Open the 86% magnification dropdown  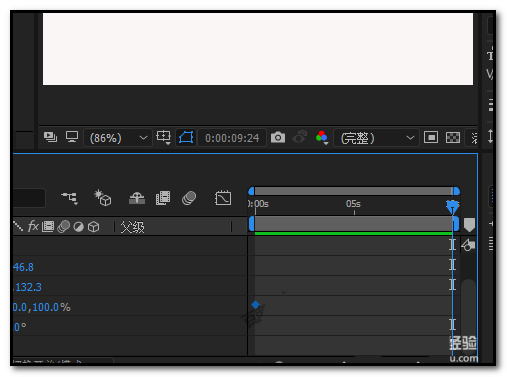tap(118, 138)
